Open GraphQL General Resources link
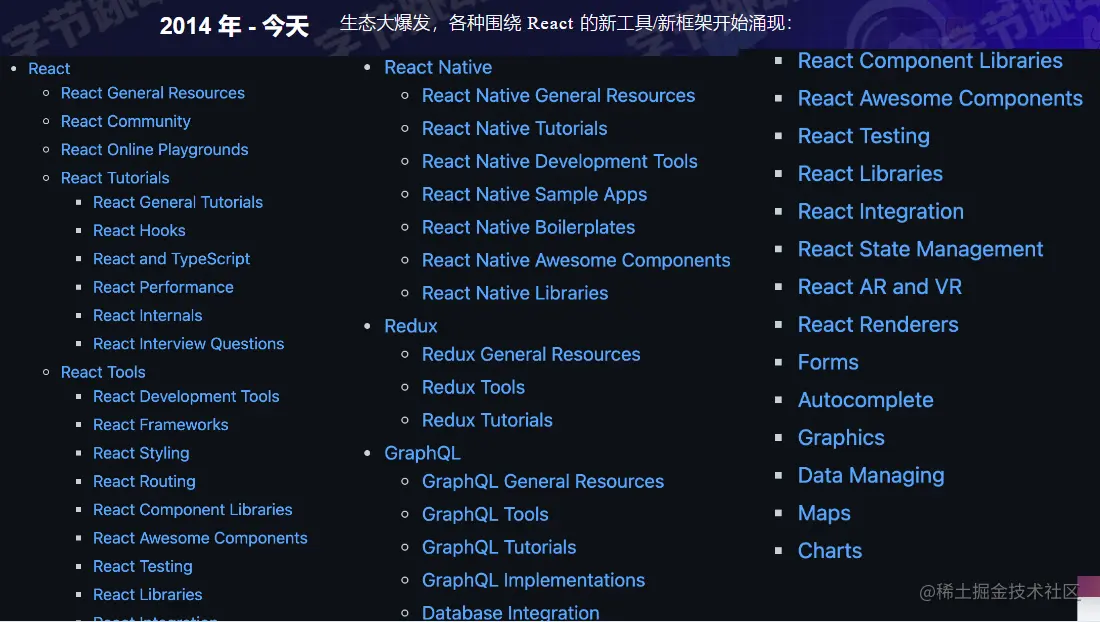The height and width of the screenshot is (622, 1100). point(543,481)
